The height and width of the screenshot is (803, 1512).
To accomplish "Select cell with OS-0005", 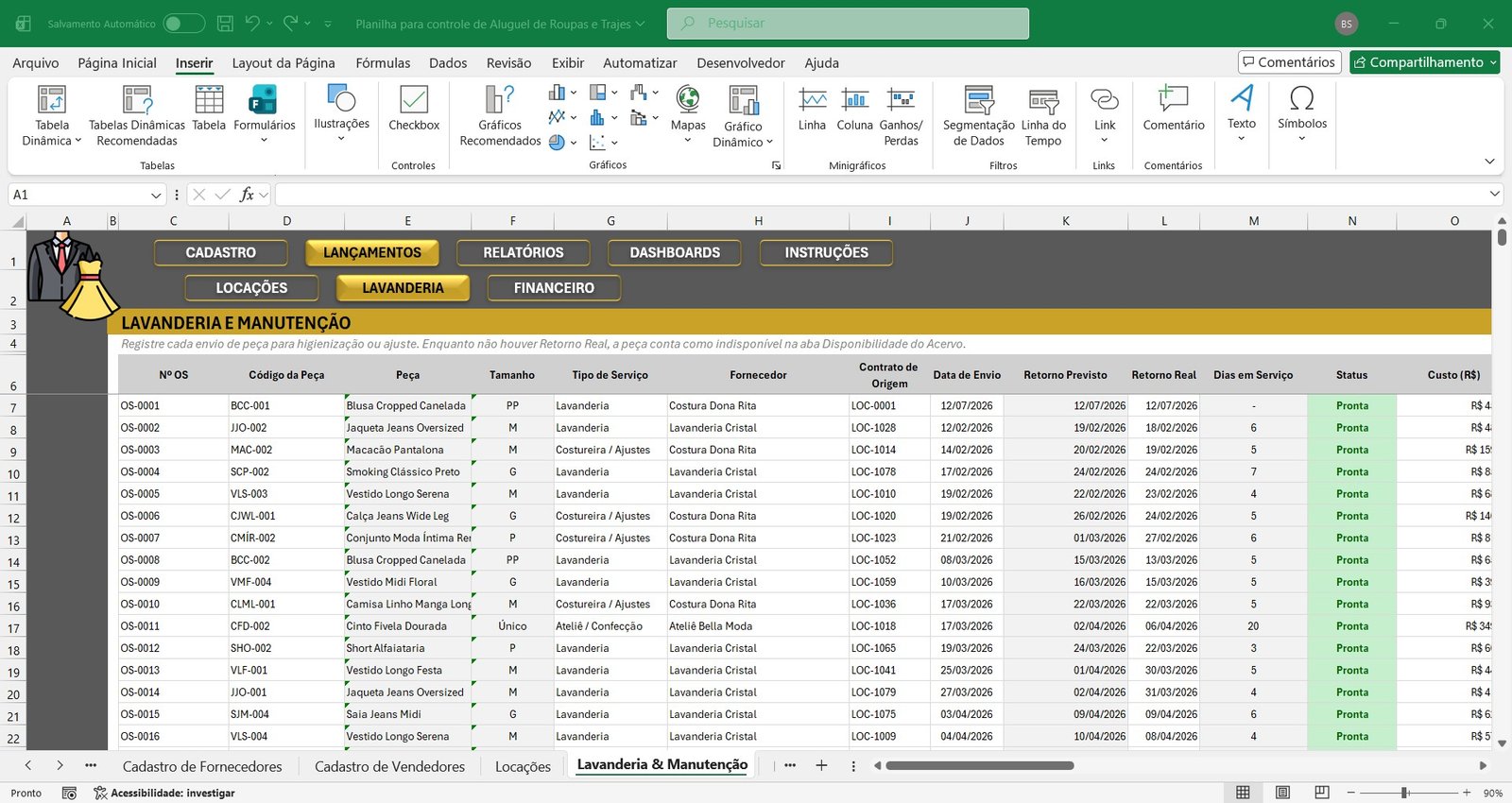I will pyautogui.click(x=173, y=494).
